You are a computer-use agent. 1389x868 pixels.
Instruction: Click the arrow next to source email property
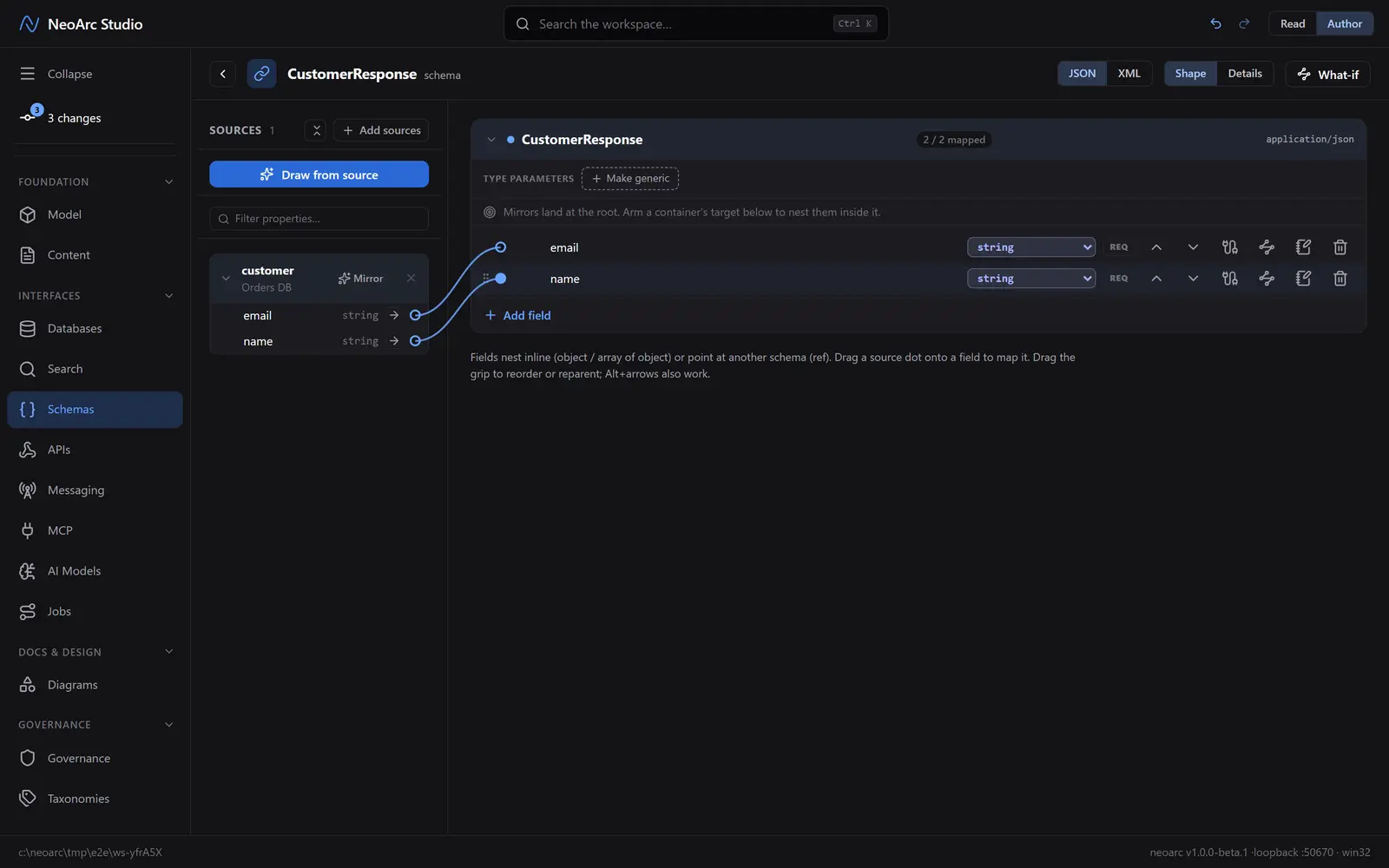[394, 315]
